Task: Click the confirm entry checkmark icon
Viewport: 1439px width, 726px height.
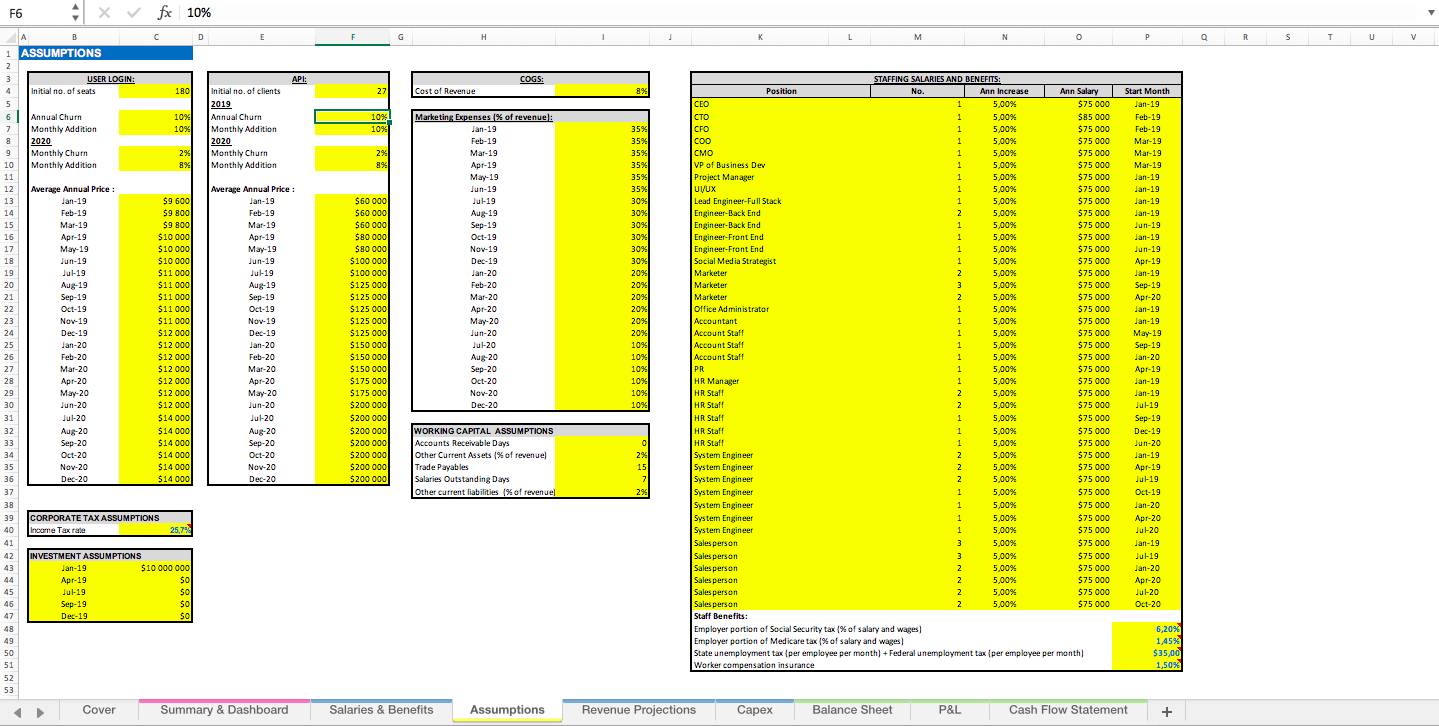Action: pyautogui.click(x=134, y=12)
